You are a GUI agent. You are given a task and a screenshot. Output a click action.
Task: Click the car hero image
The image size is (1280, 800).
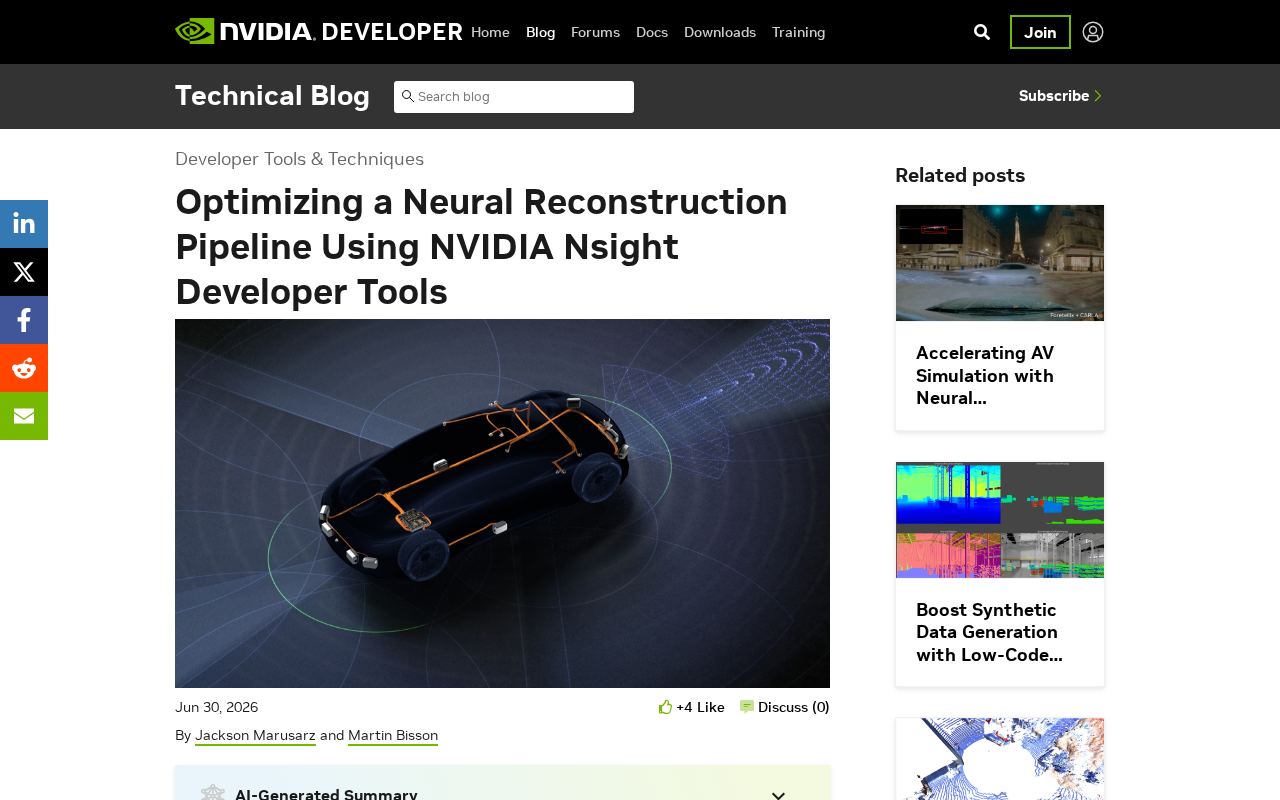pyautogui.click(x=502, y=503)
